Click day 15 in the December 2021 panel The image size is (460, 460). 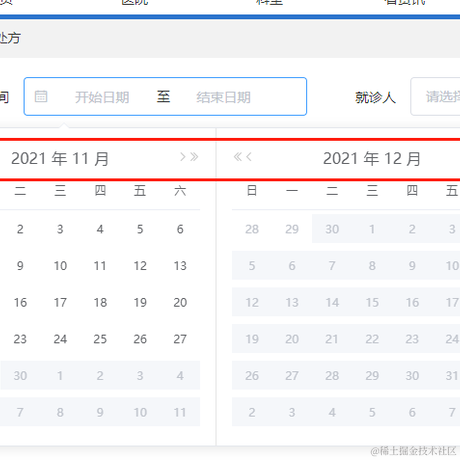coord(372,303)
